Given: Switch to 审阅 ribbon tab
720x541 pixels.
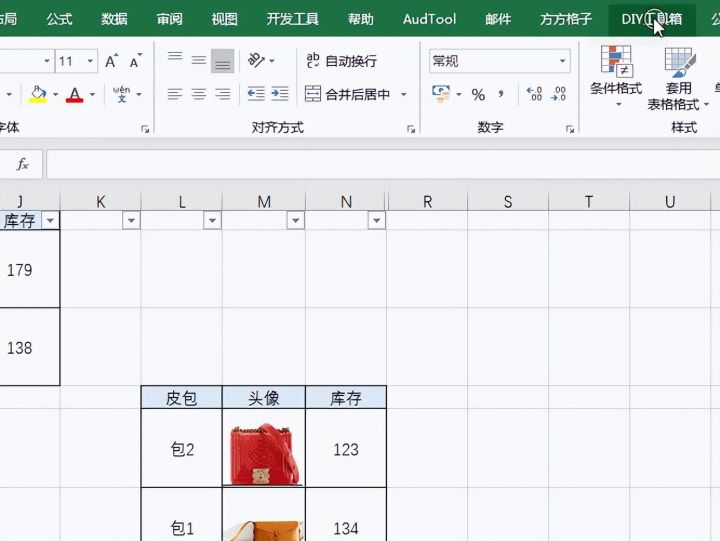Looking at the screenshot, I should point(169,19).
